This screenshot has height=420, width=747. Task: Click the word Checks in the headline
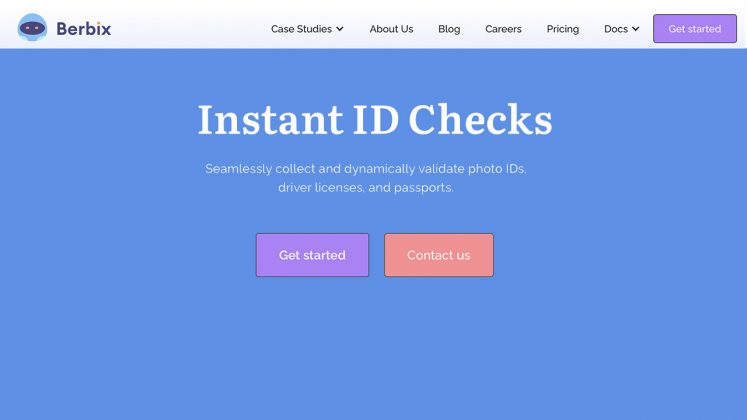pos(480,119)
